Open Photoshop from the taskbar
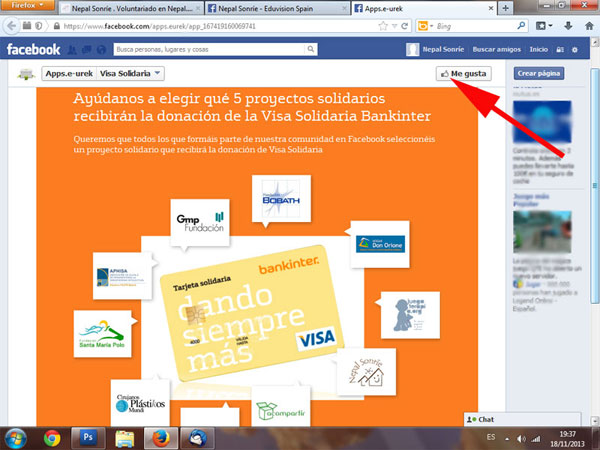The width and height of the screenshot is (600, 450). tap(88, 438)
